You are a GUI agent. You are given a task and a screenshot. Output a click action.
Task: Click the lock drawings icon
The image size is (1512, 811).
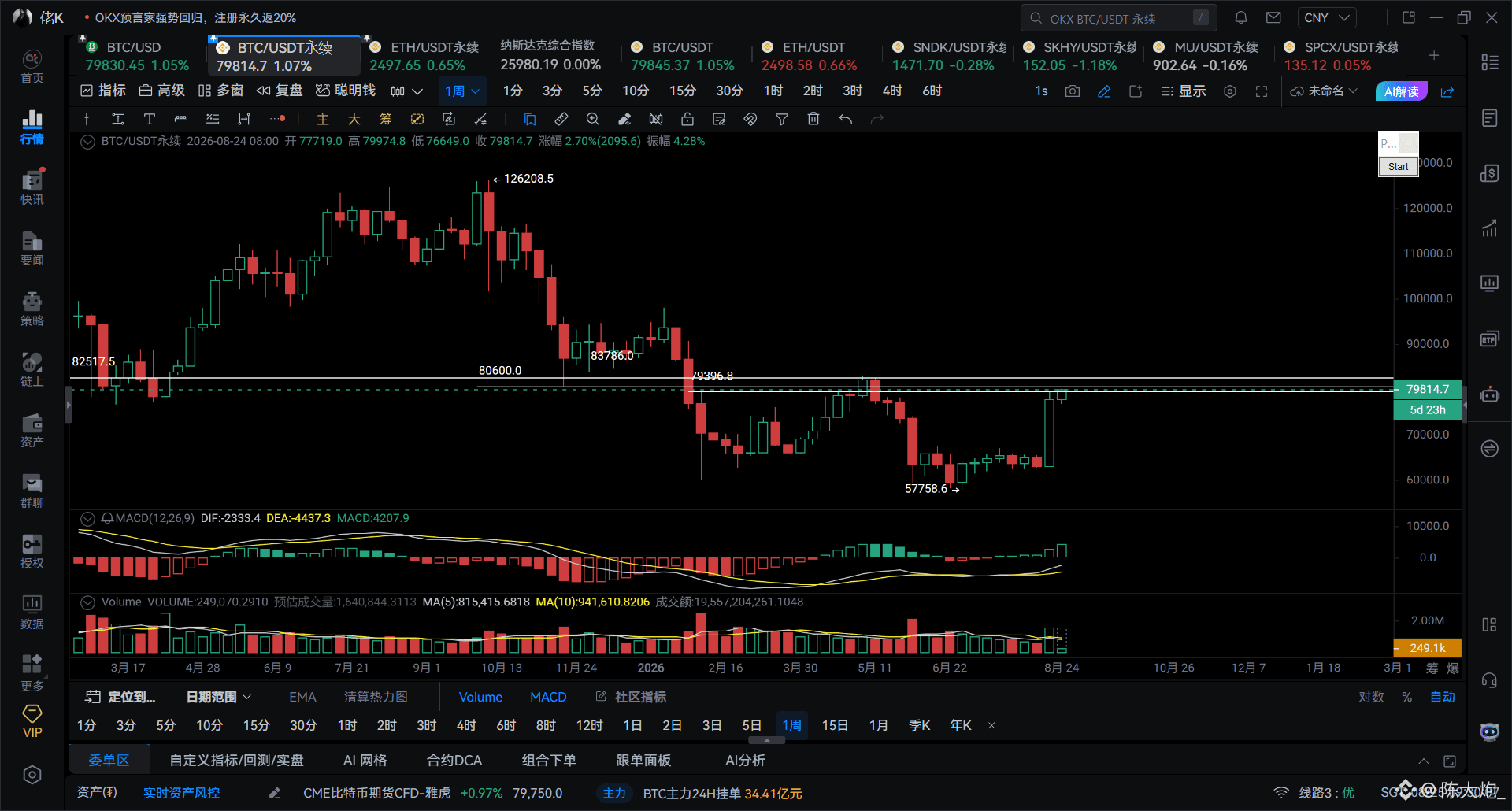point(687,119)
